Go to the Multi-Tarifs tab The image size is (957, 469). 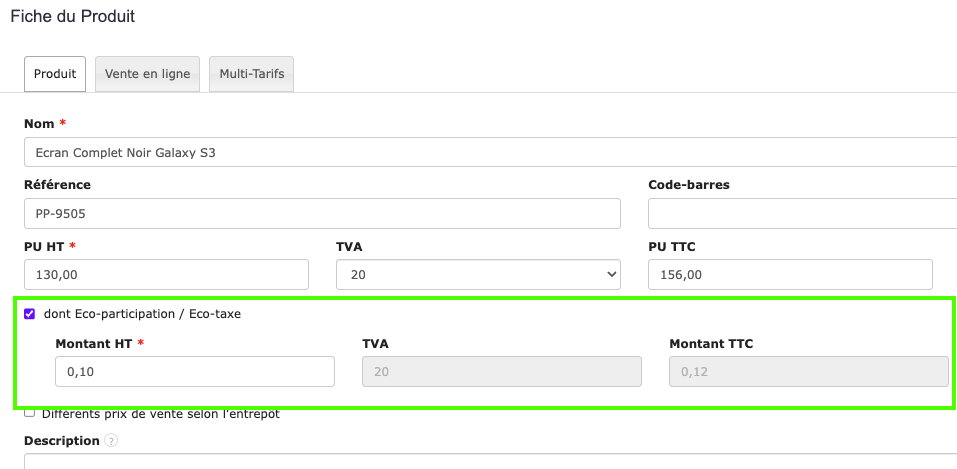point(252,74)
